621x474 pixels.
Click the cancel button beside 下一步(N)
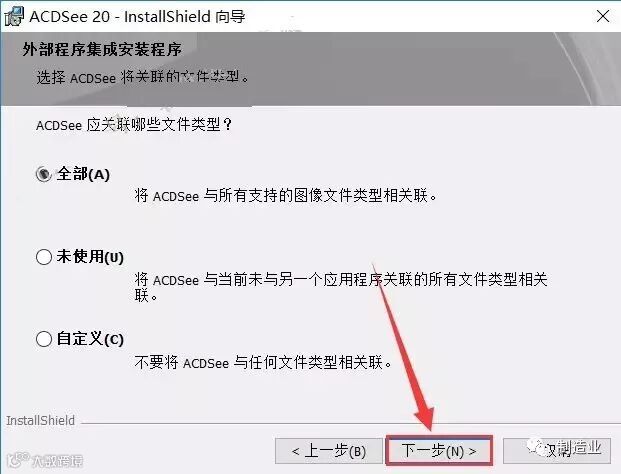(x=557, y=451)
